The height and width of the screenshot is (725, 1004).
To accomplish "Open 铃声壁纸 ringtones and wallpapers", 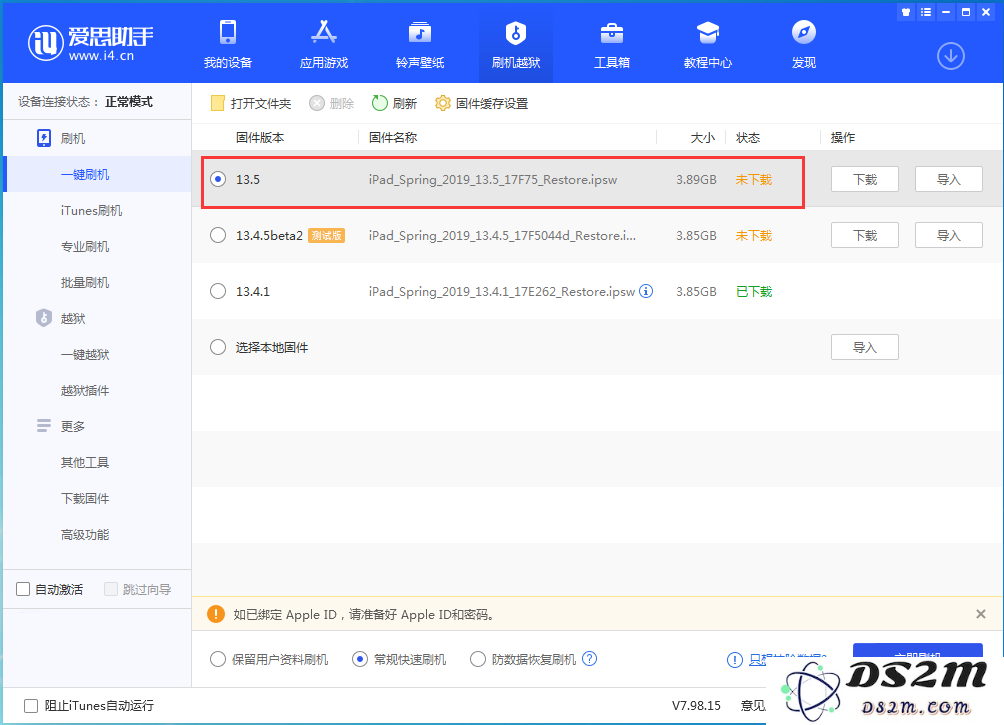I will 419,44.
